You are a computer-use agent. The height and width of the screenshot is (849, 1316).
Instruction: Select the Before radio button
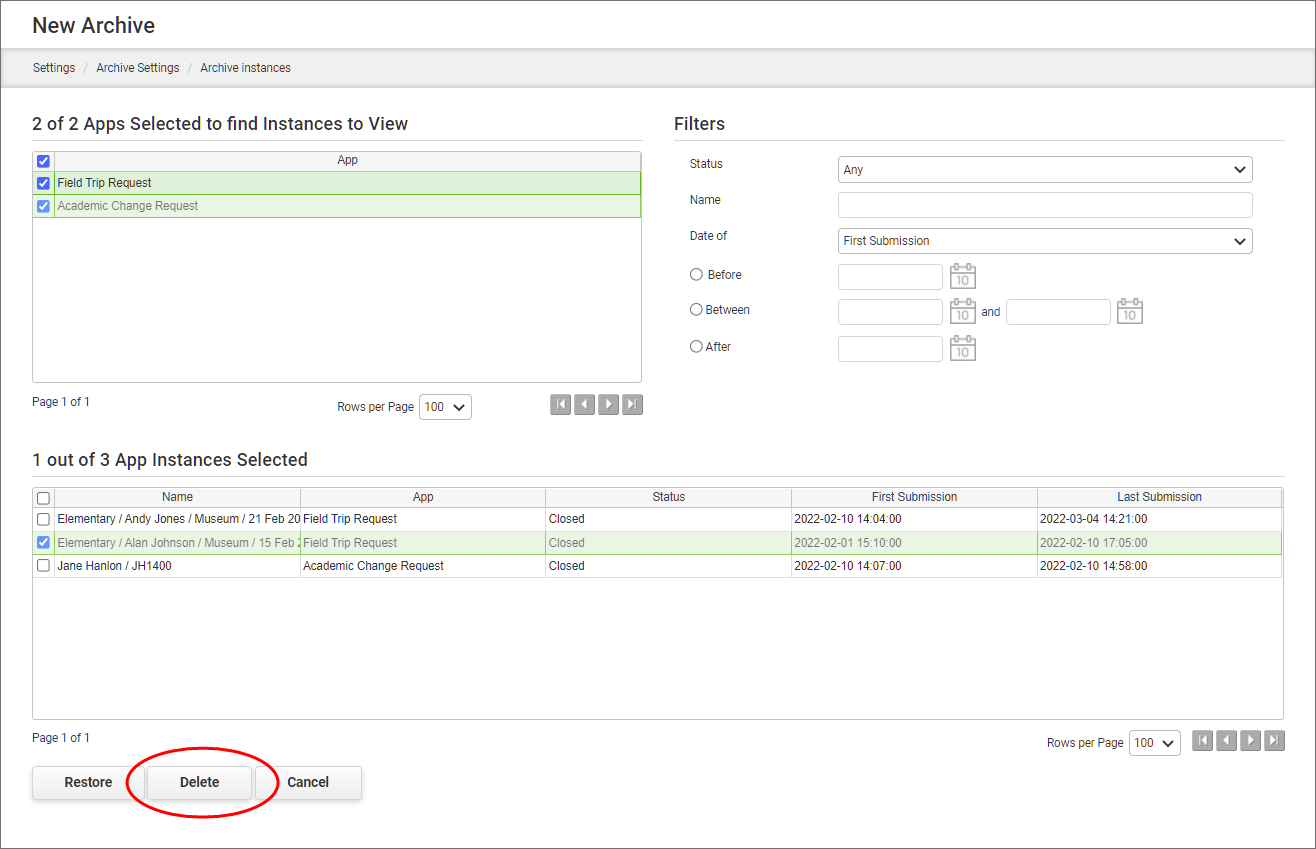(696, 274)
